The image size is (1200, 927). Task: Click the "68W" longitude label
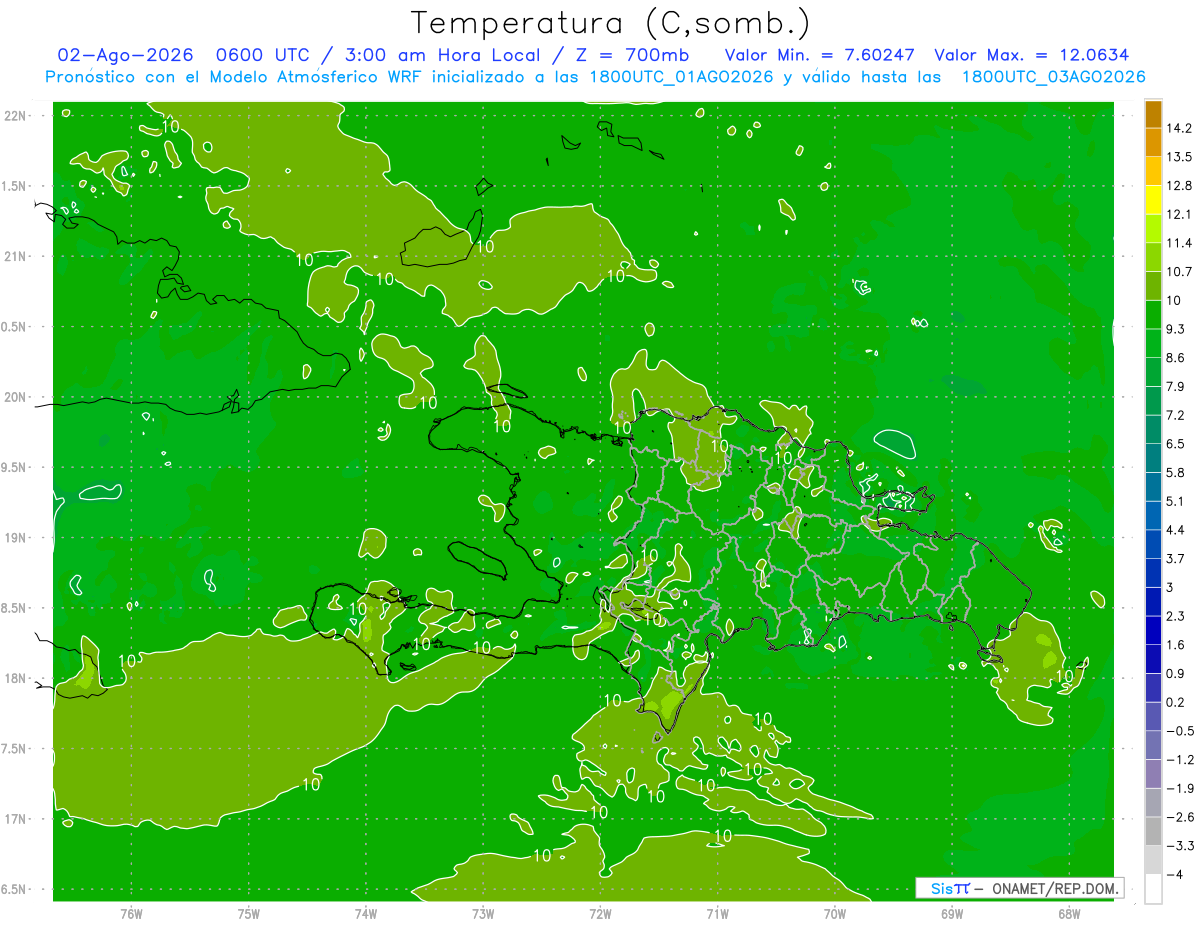1068,913
